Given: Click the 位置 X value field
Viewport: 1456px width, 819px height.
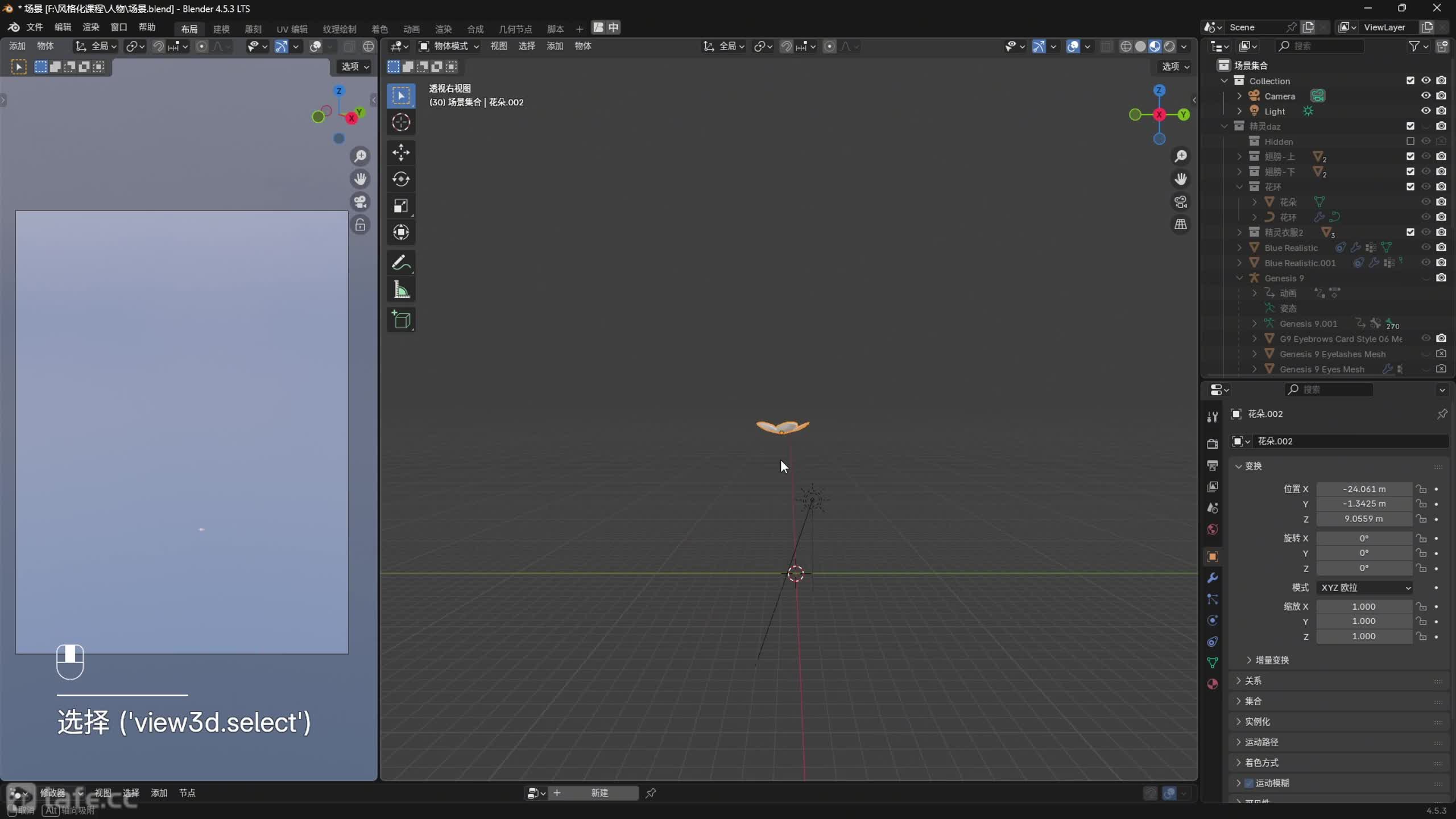Looking at the screenshot, I should pyautogui.click(x=1364, y=489).
